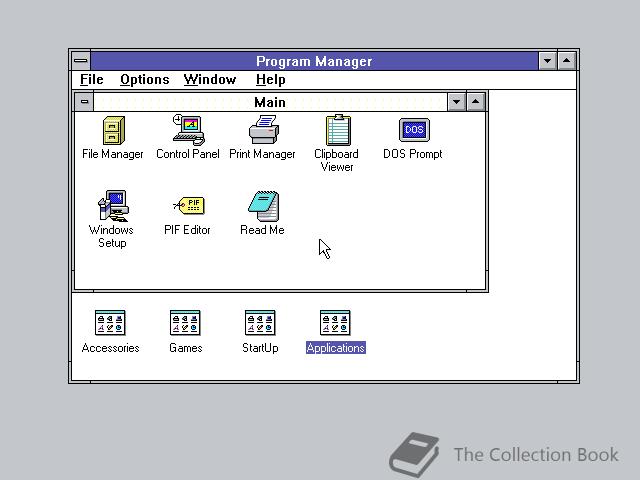Click the StartUp label text
640x480 pixels.
click(x=260, y=348)
